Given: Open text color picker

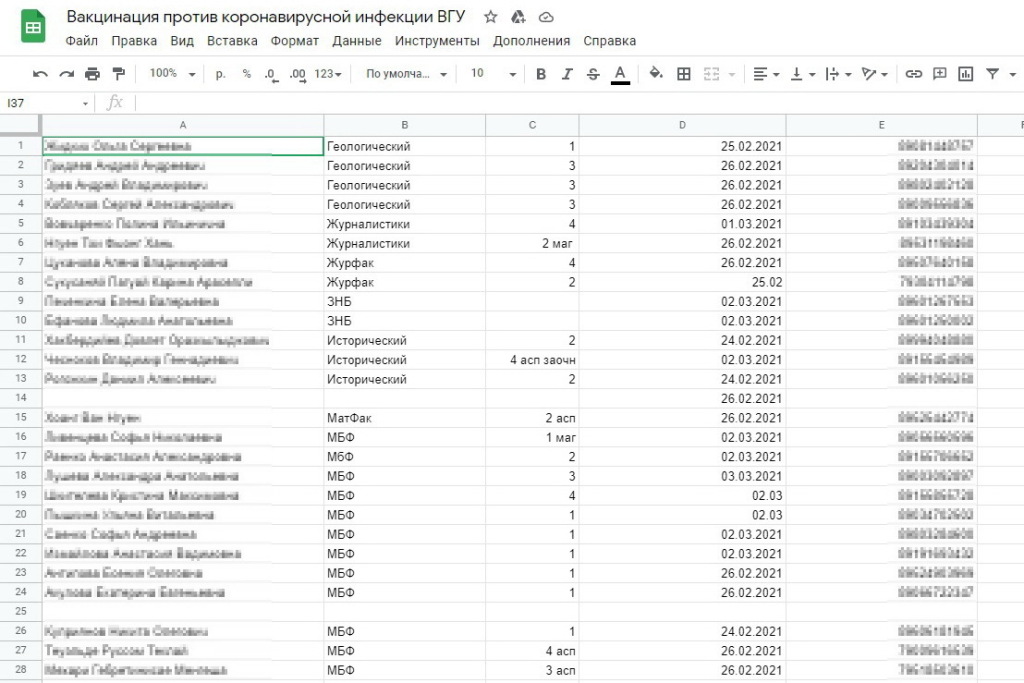Looking at the screenshot, I should pyautogui.click(x=620, y=74).
